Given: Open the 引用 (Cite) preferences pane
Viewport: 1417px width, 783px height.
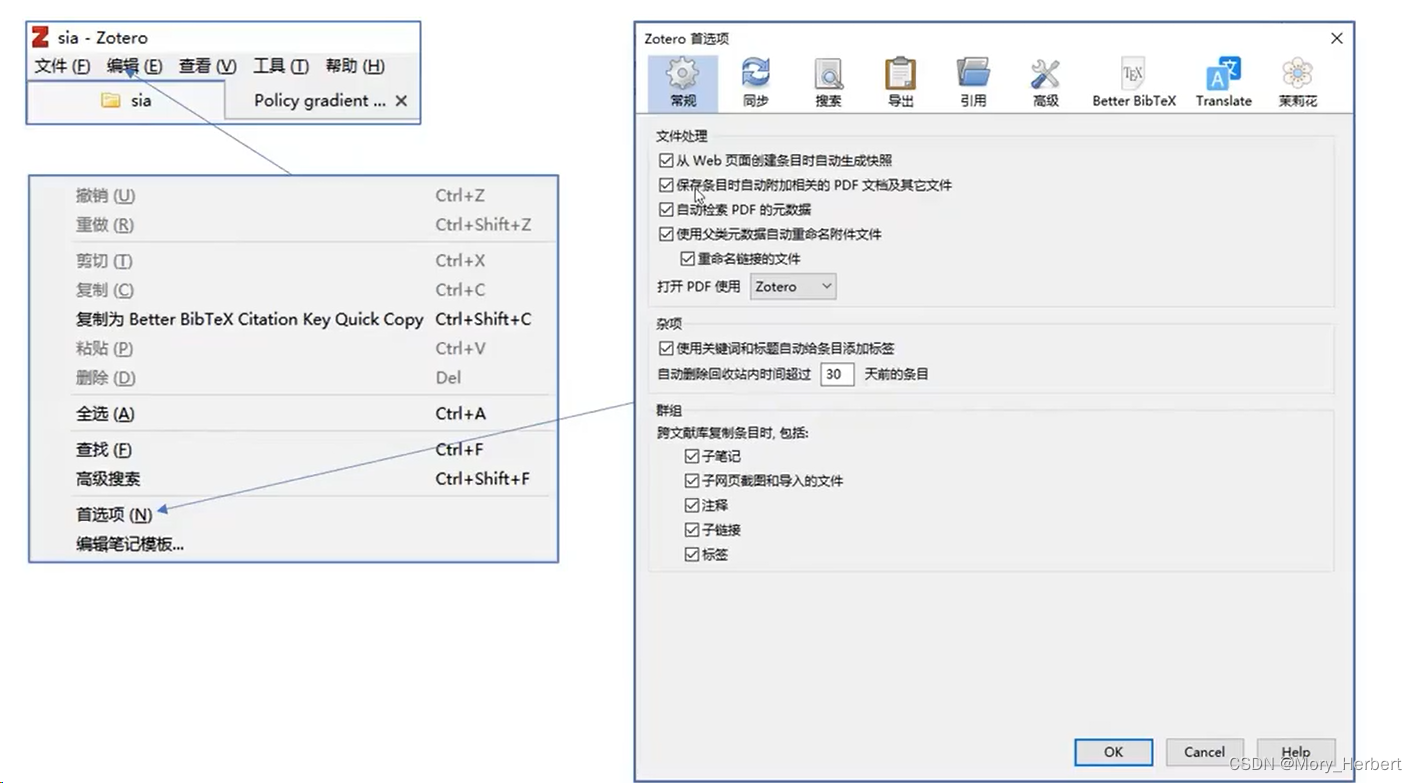Looking at the screenshot, I should (973, 83).
